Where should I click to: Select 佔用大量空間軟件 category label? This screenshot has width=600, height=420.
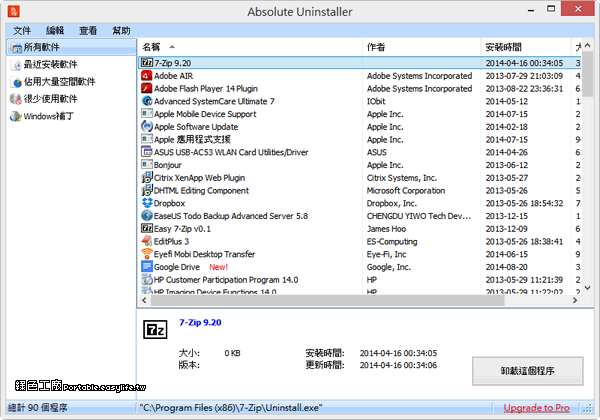59,81
